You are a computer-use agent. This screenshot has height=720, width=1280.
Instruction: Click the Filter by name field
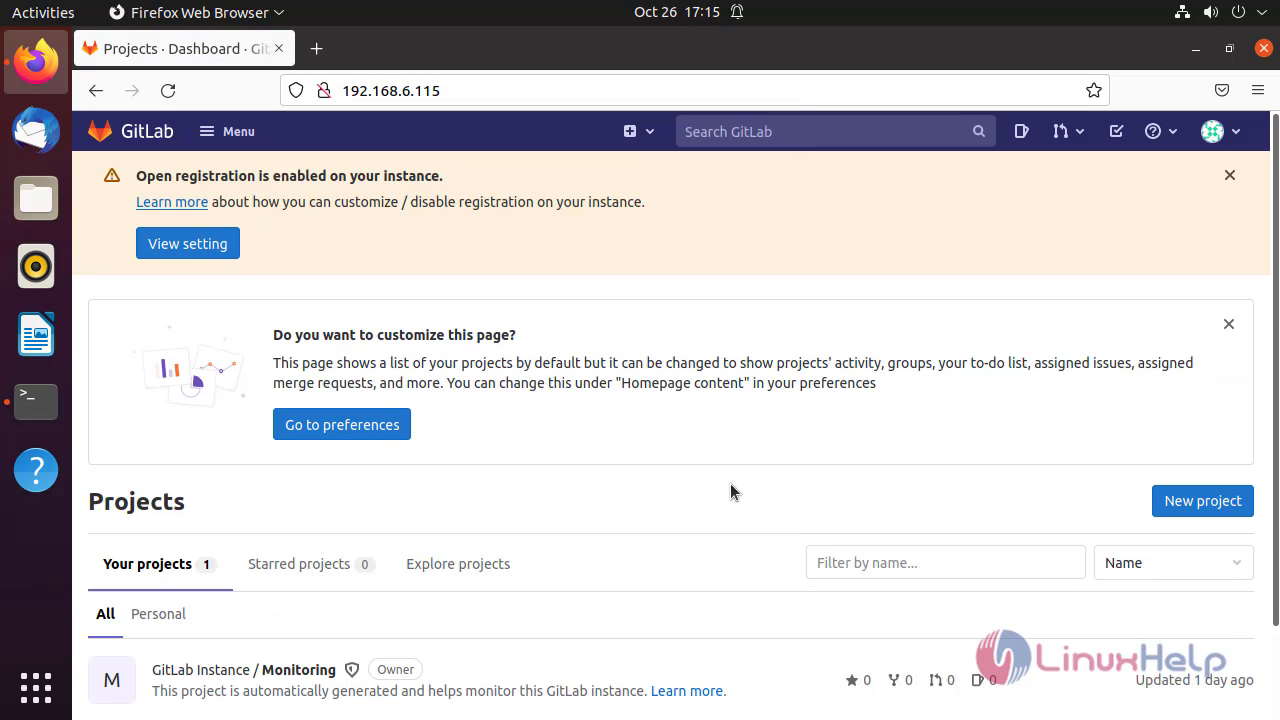tap(945, 562)
